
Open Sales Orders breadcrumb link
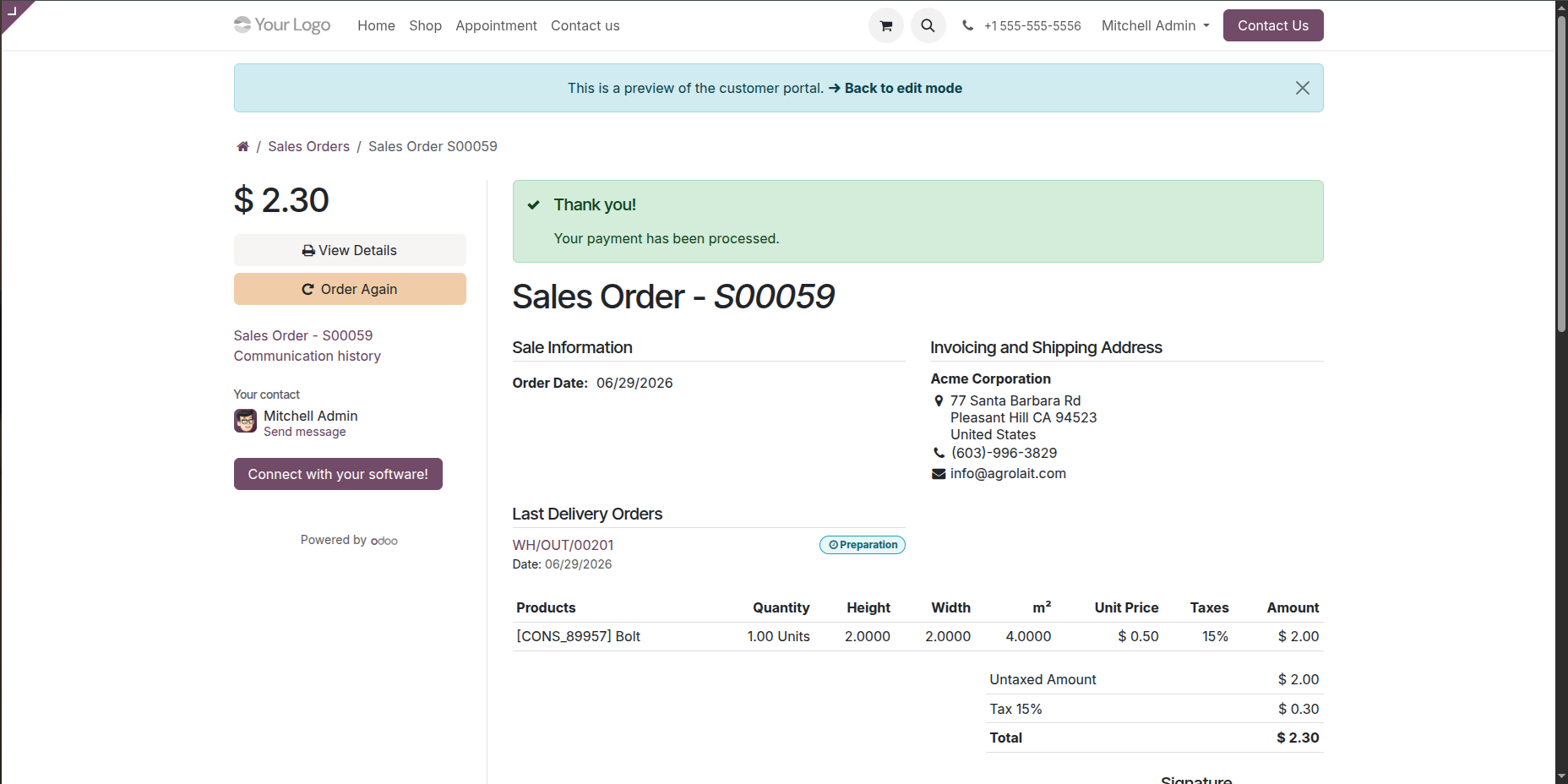(x=308, y=146)
